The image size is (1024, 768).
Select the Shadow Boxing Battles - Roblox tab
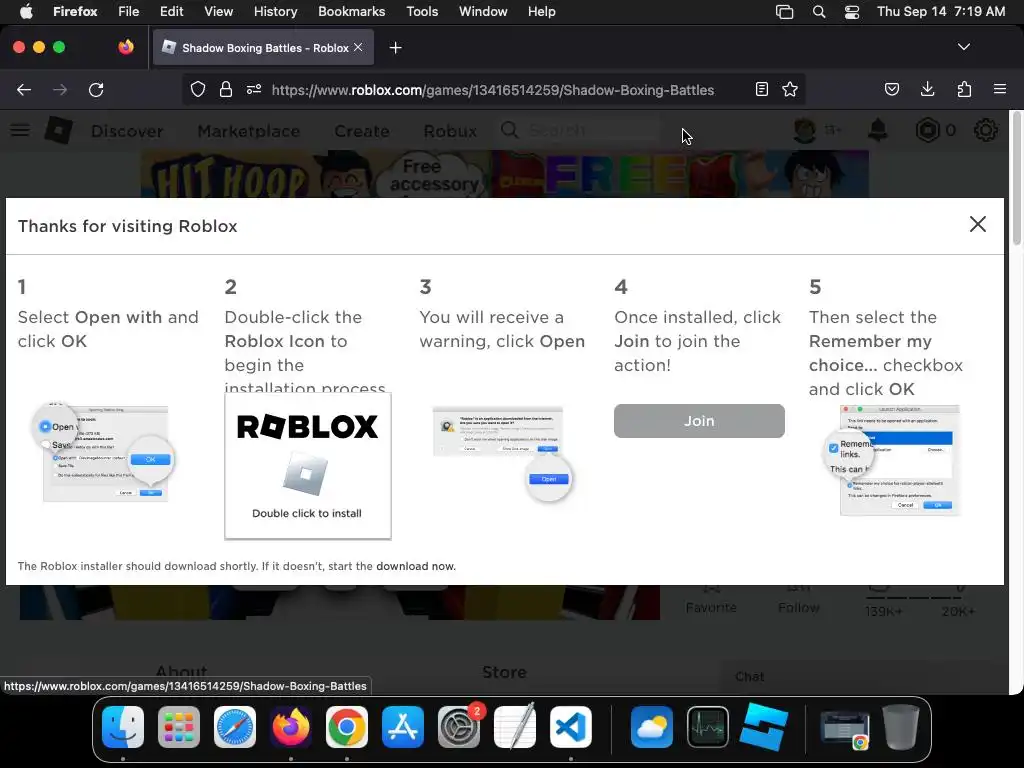263,48
